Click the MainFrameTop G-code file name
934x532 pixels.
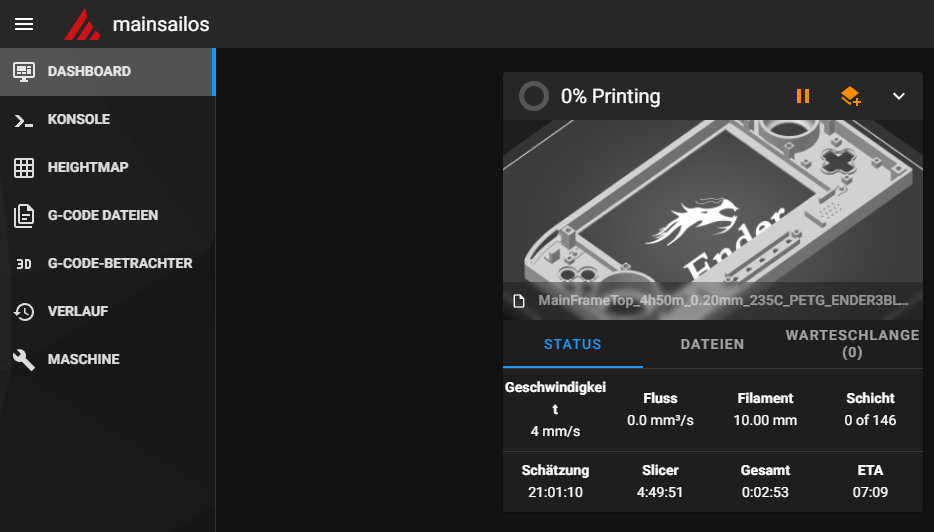click(723, 300)
